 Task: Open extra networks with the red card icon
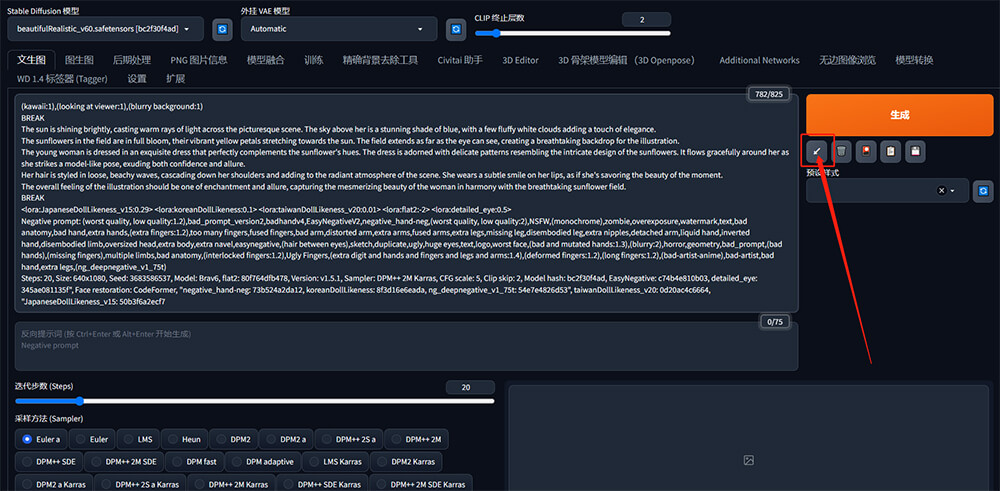click(866, 151)
